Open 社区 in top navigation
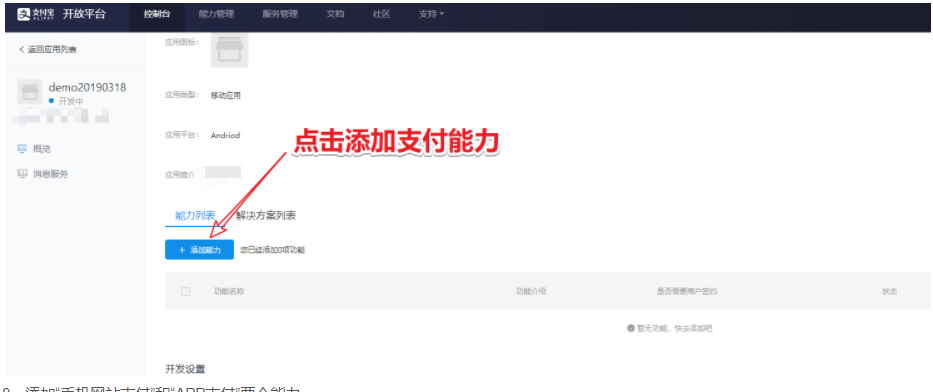Screen dimensions: 933x392 coord(381,14)
